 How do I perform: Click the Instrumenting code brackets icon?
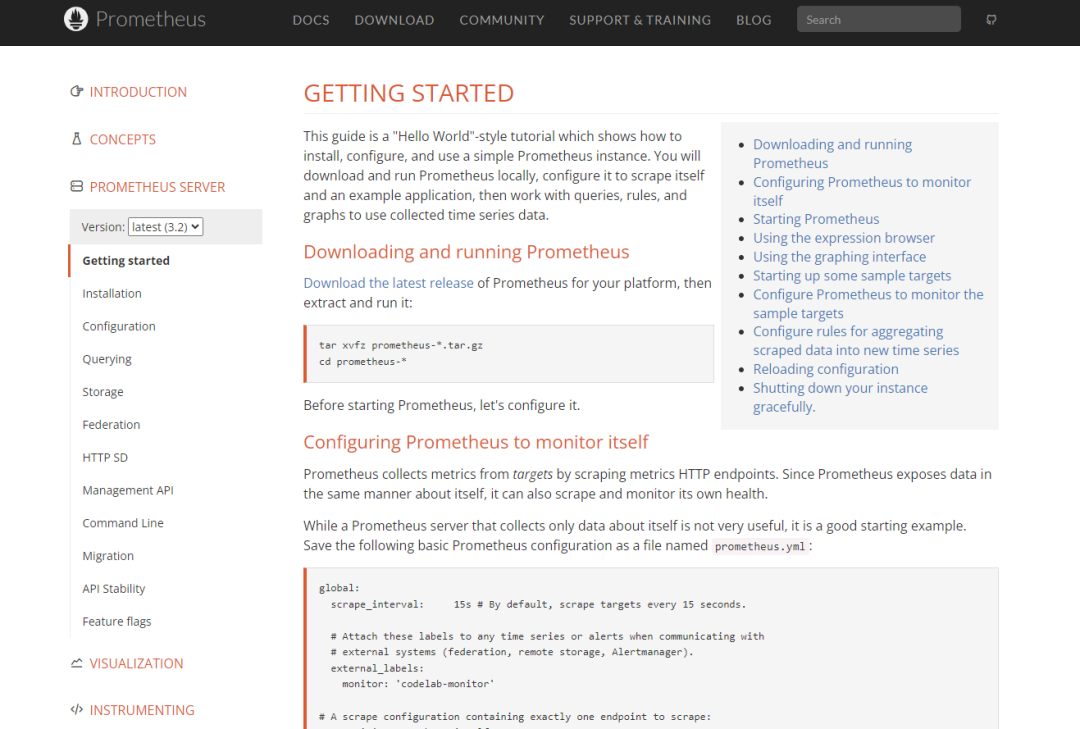pos(76,710)
